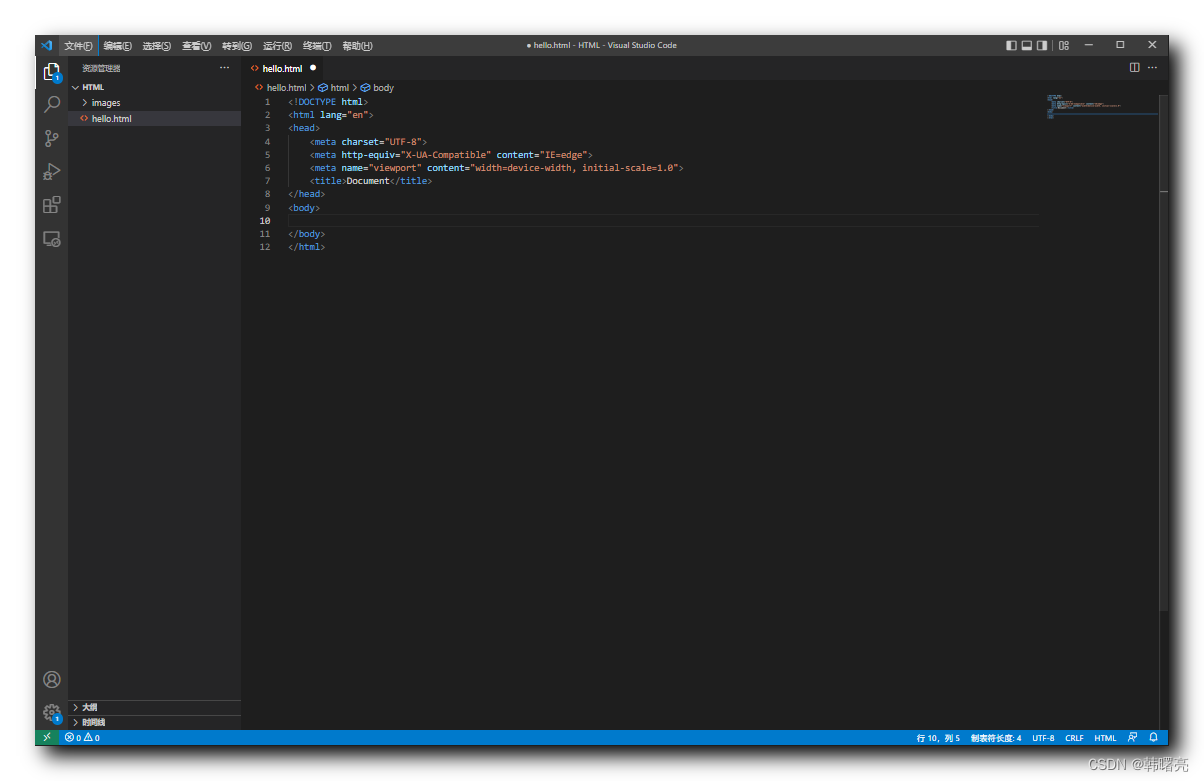Viewport: 1204px width, 781px height.
Task: Open the Extensions view
Action: pyautogui.click(x=51, y=205)
